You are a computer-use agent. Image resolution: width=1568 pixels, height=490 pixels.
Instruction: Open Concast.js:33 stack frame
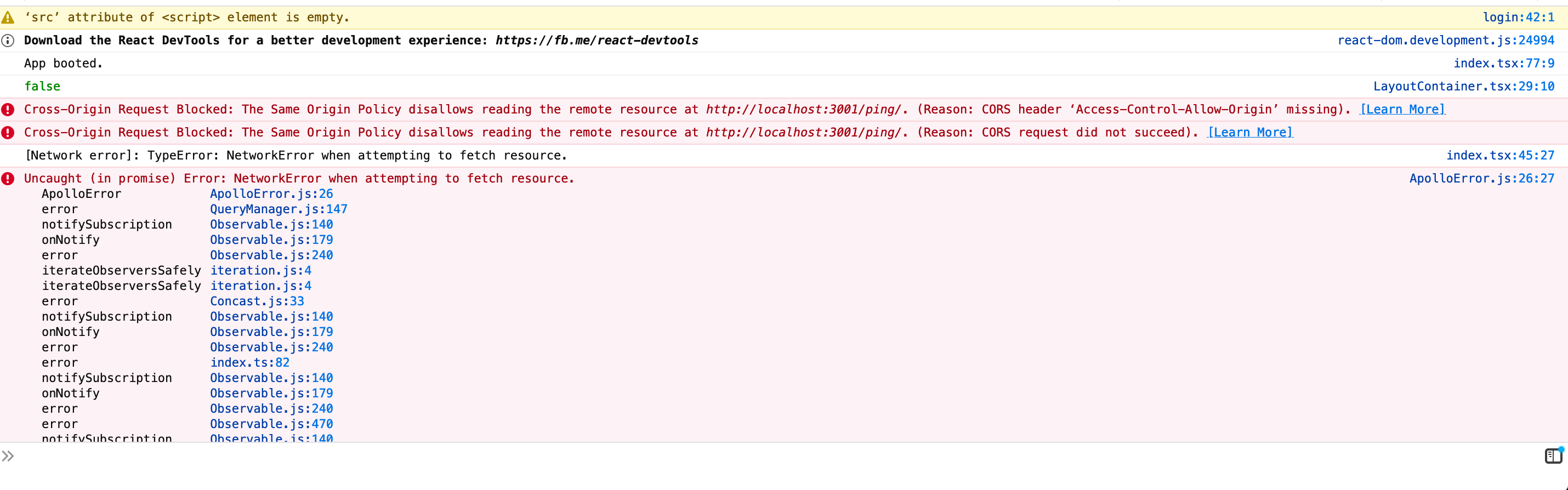click(257, 301)
